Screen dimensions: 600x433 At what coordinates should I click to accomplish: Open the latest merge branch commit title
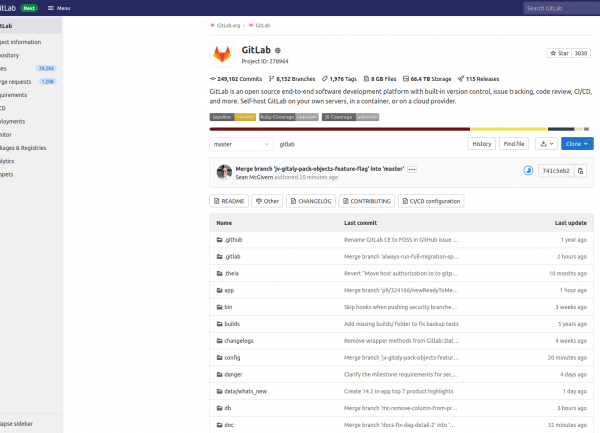[x=320, y=169]
